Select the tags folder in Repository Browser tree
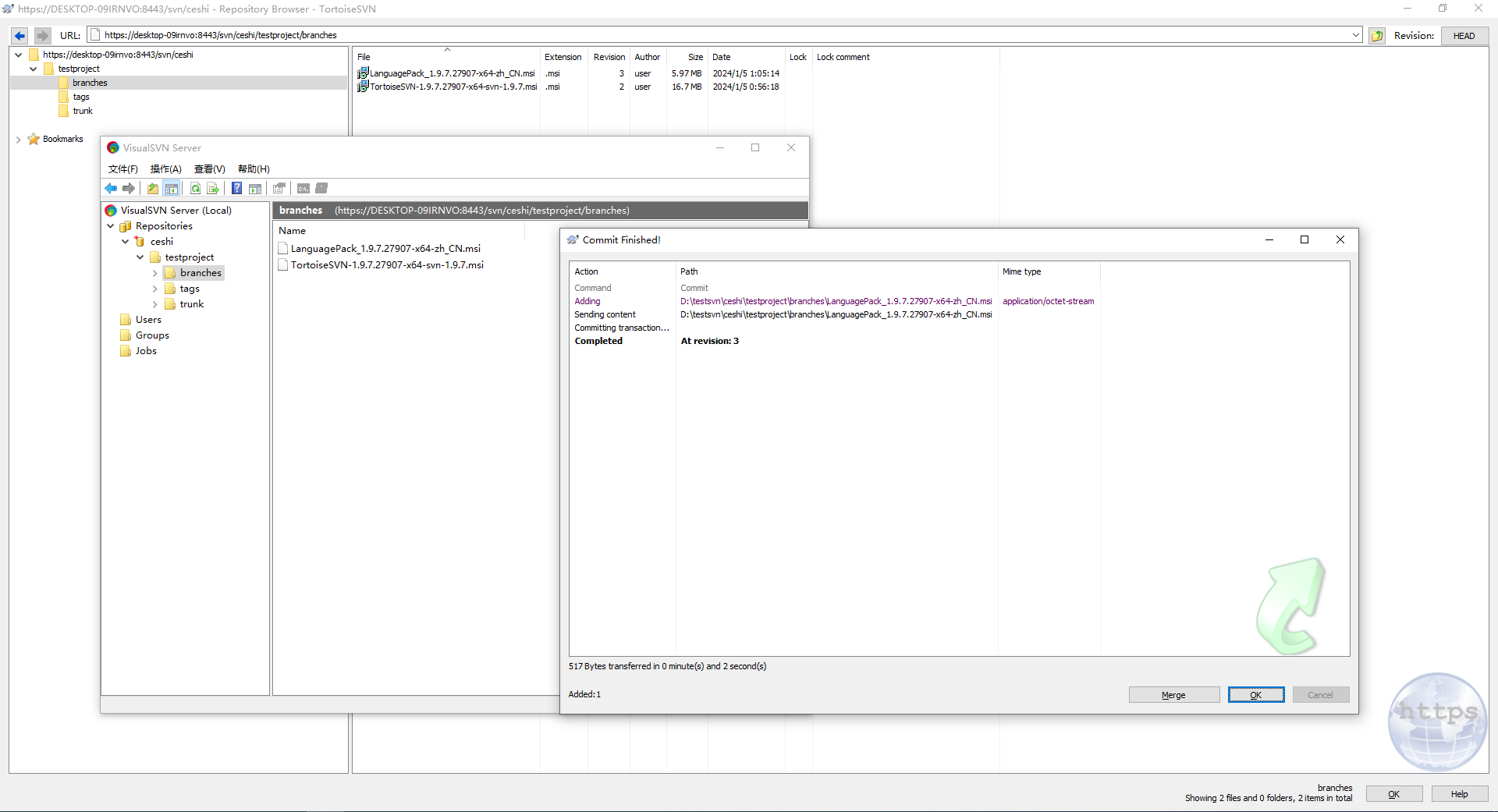 (82, 97)
